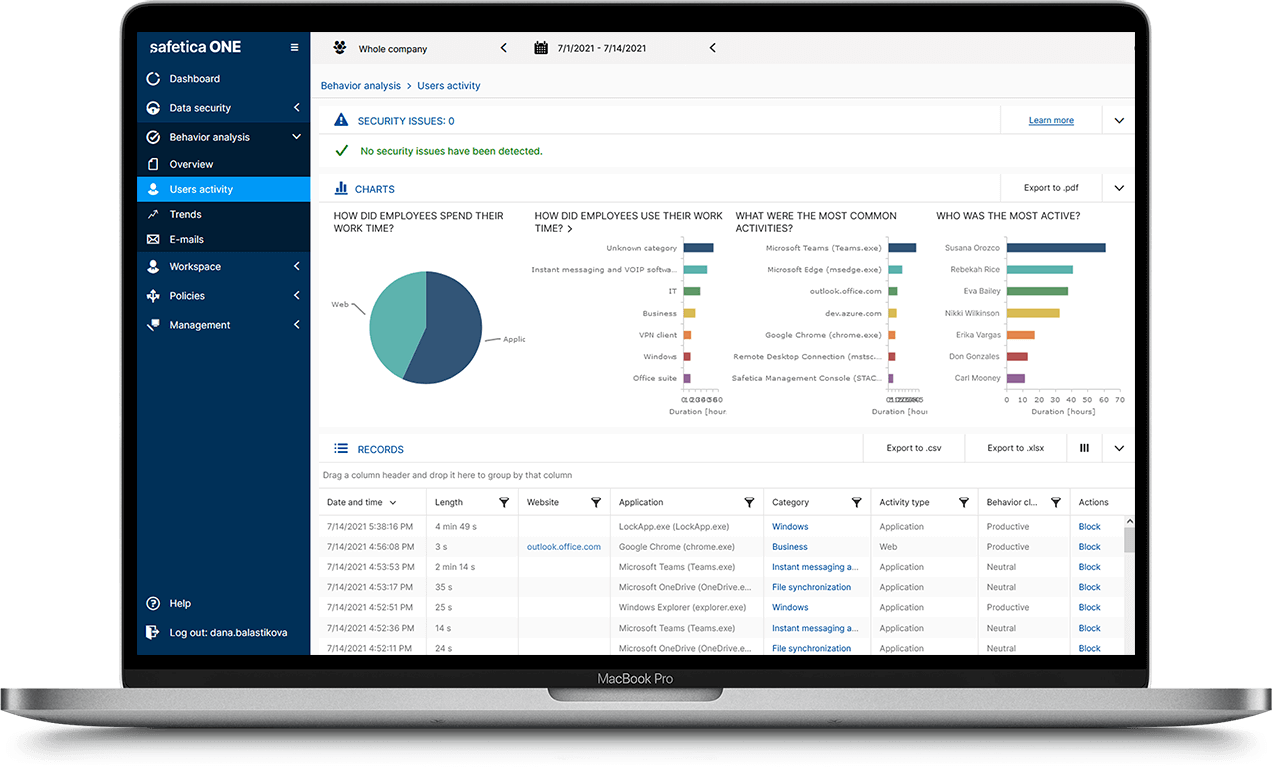Collapse the Charts section
The width and height of the screenshot is (1272, 767).
1119,188
